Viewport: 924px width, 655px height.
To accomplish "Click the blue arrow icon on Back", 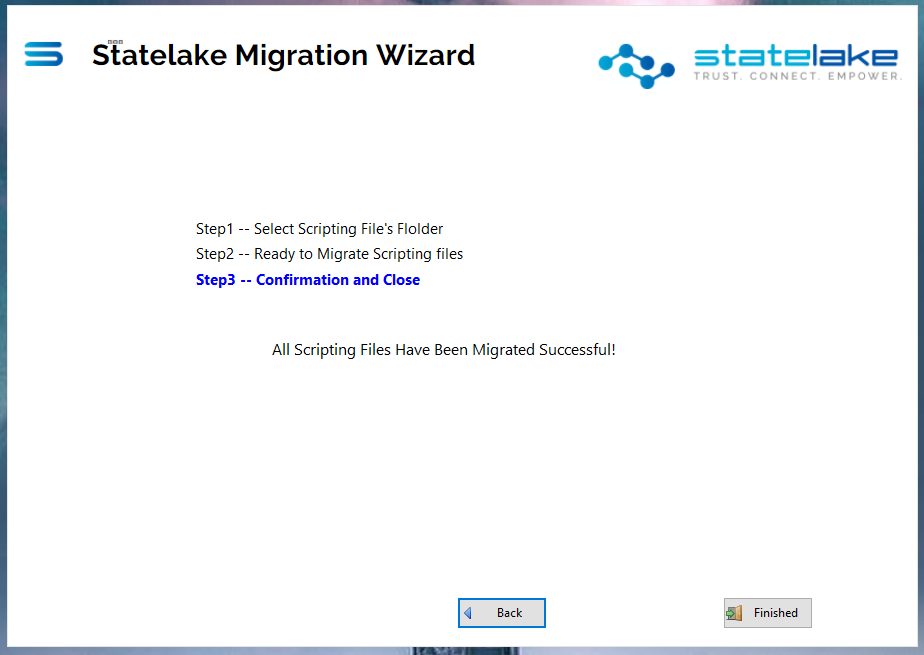I will point(468,613).
